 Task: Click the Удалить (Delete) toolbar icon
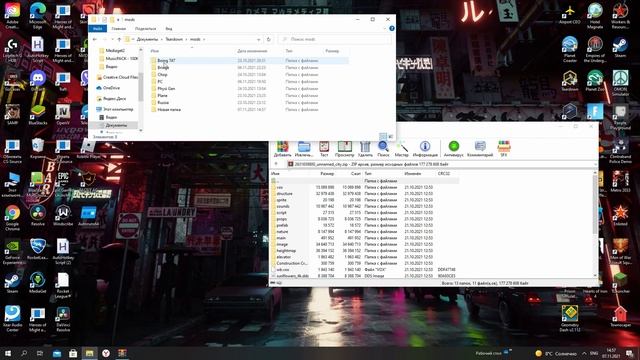click(x=365, y=149)
